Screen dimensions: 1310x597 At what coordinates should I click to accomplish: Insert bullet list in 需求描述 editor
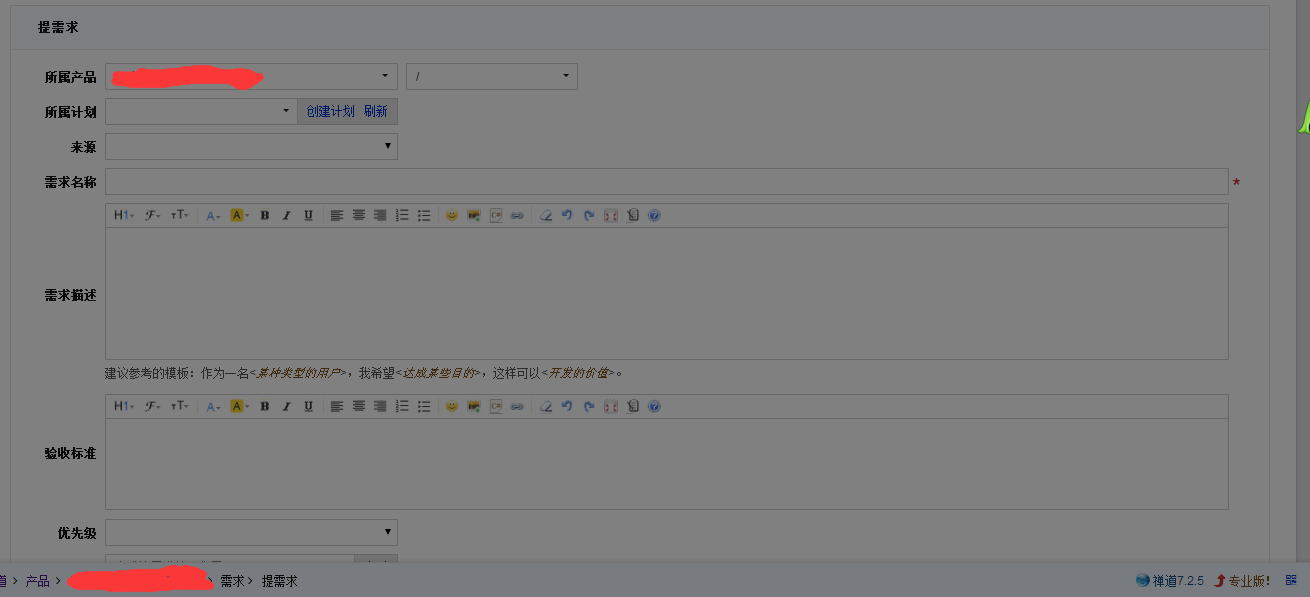pyautogui.click(x=424, y=215)
